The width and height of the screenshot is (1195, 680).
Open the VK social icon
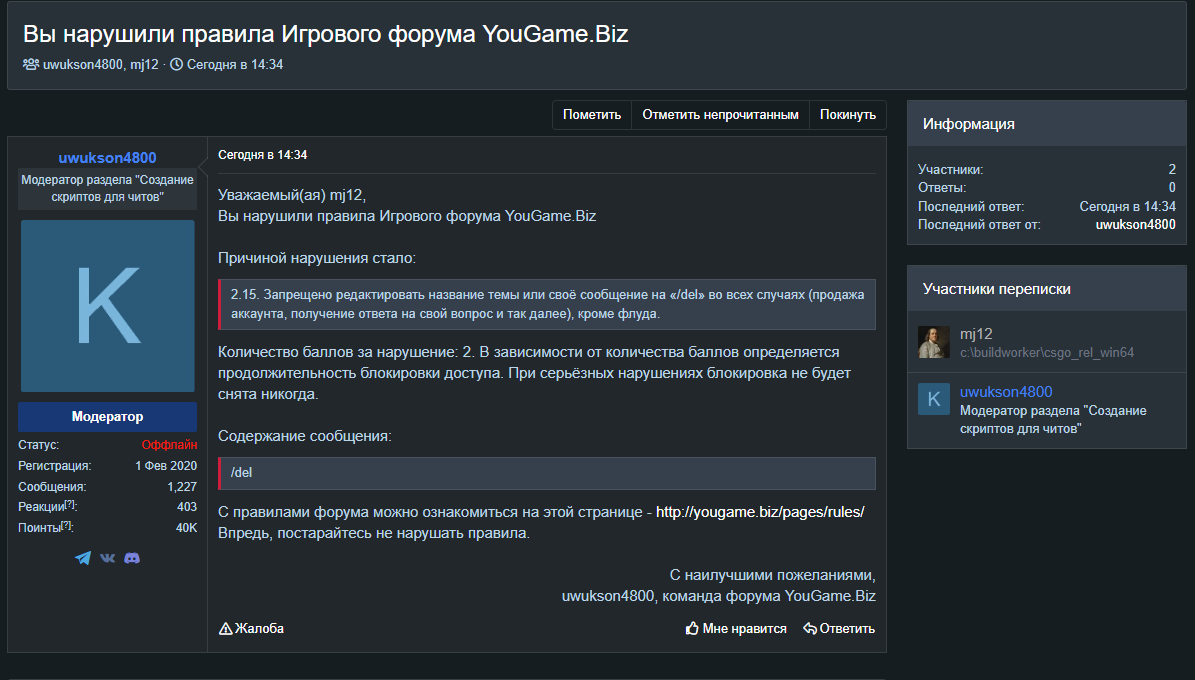(107, 558)
